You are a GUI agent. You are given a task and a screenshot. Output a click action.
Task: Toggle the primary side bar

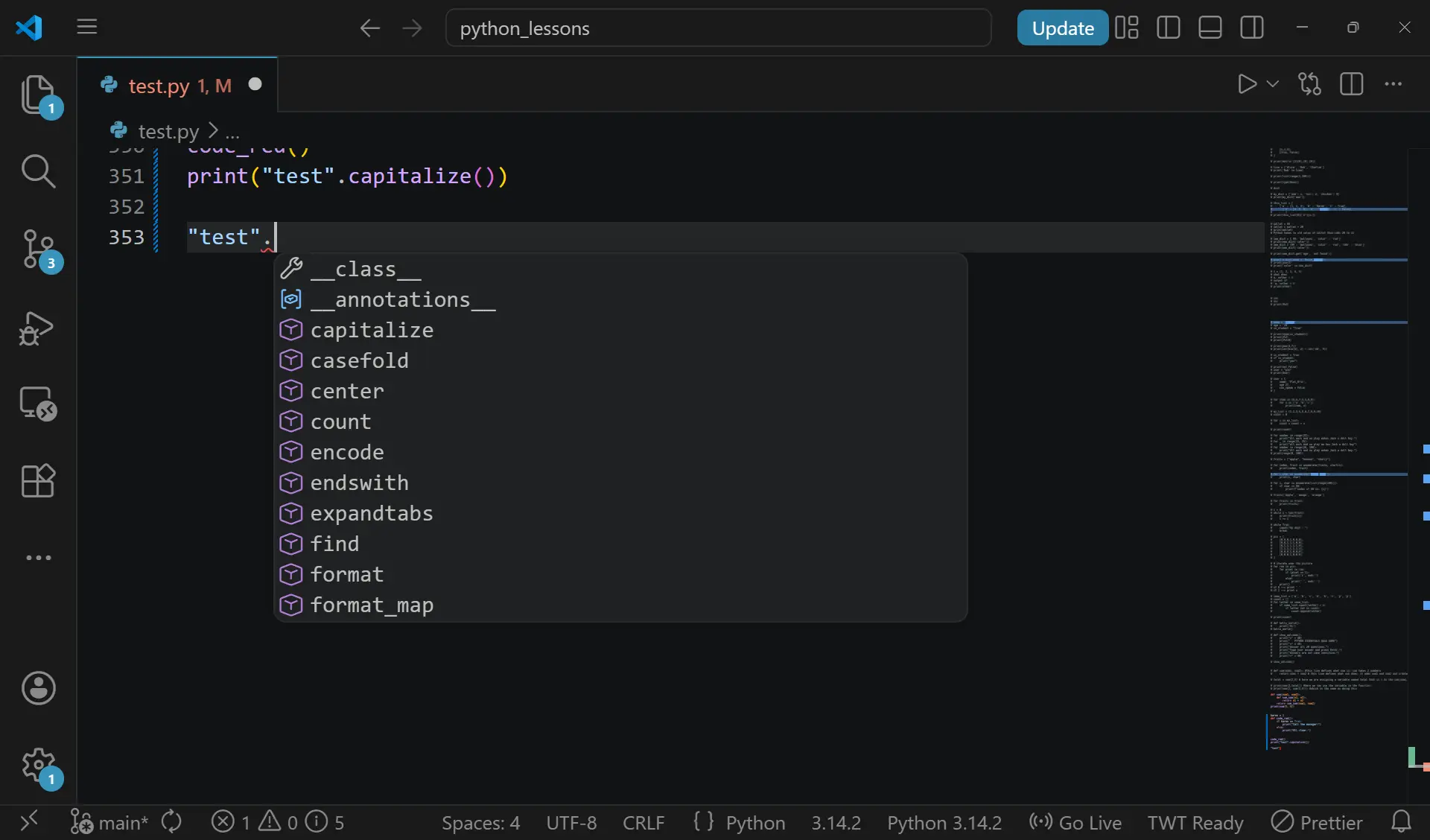[1168, 28]
